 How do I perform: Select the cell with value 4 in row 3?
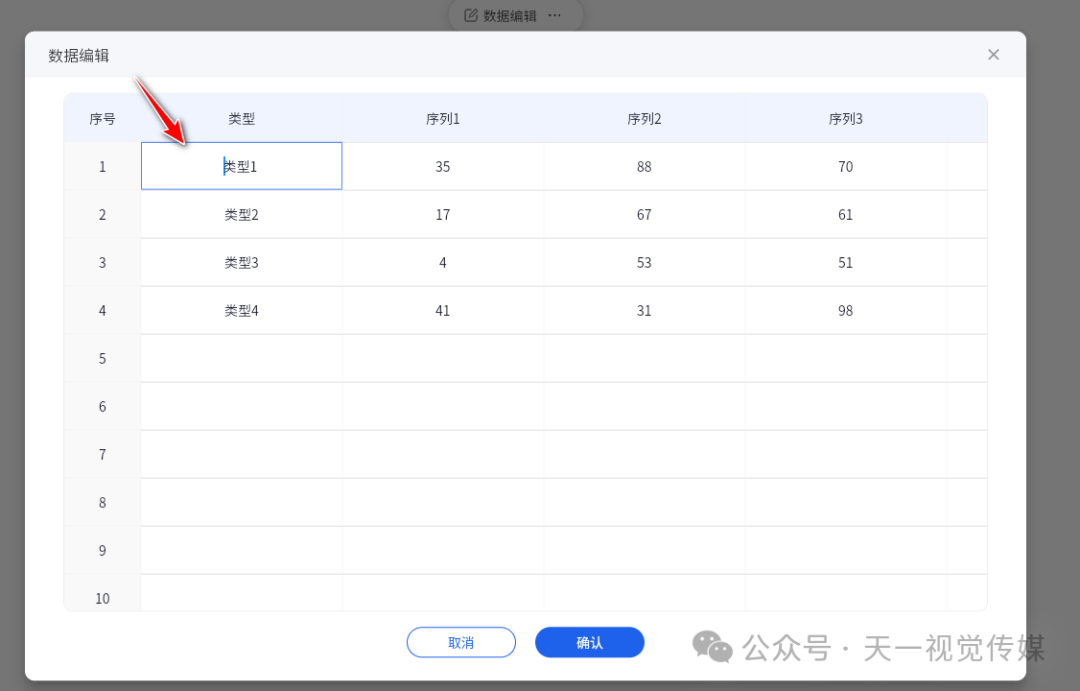pyautogui.click(x=442, y=262)
